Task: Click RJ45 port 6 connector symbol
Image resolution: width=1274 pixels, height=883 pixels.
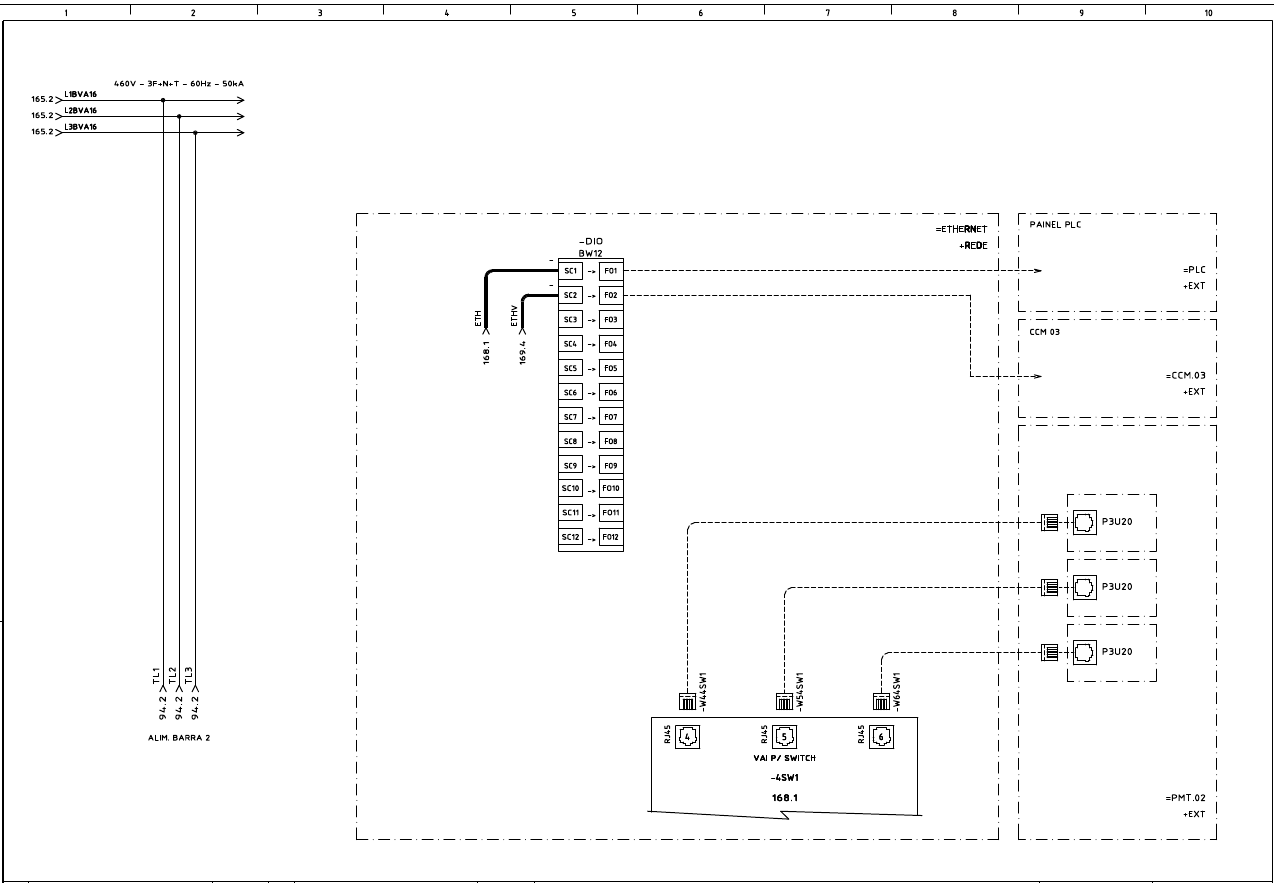Action: pos(879,737)
